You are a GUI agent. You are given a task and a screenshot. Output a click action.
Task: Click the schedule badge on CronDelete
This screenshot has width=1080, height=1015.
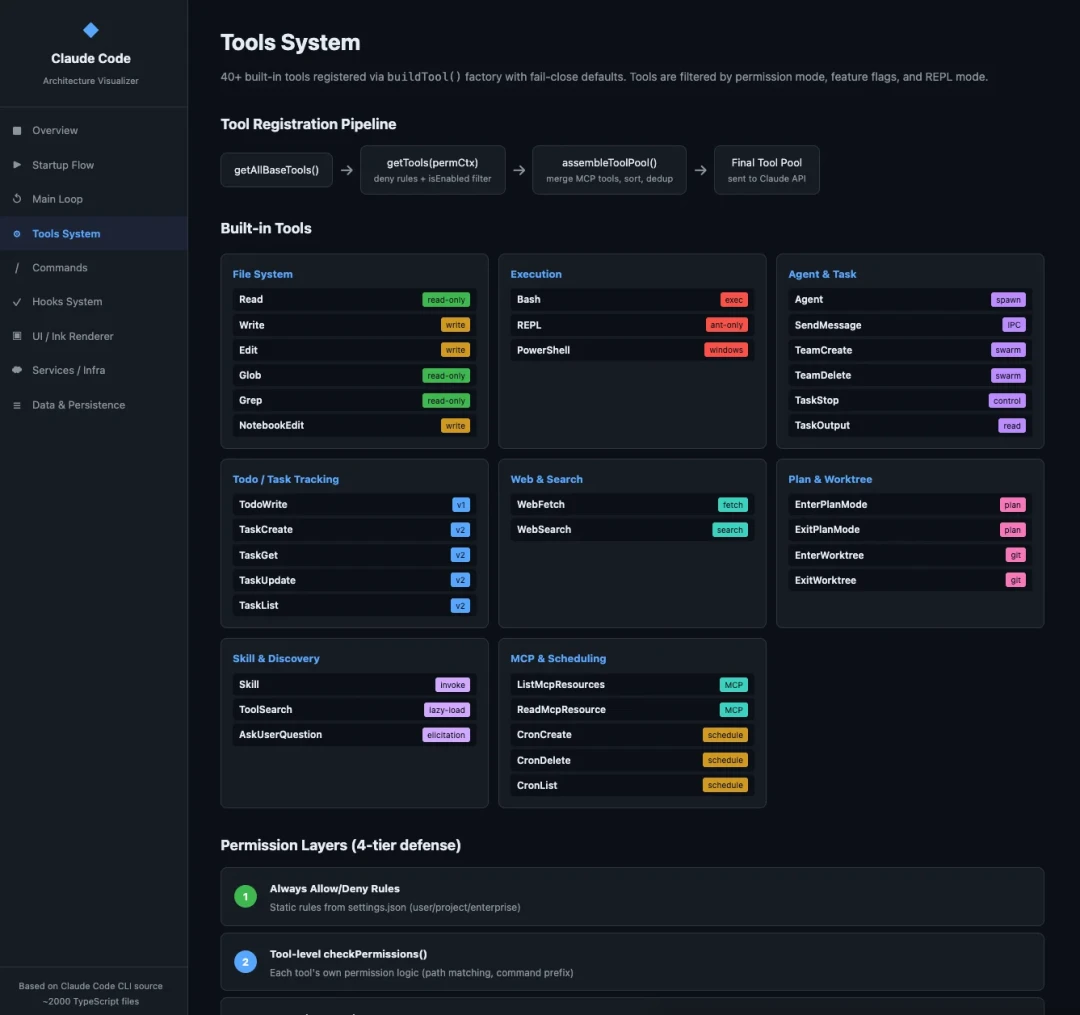[x=725, y=760]
